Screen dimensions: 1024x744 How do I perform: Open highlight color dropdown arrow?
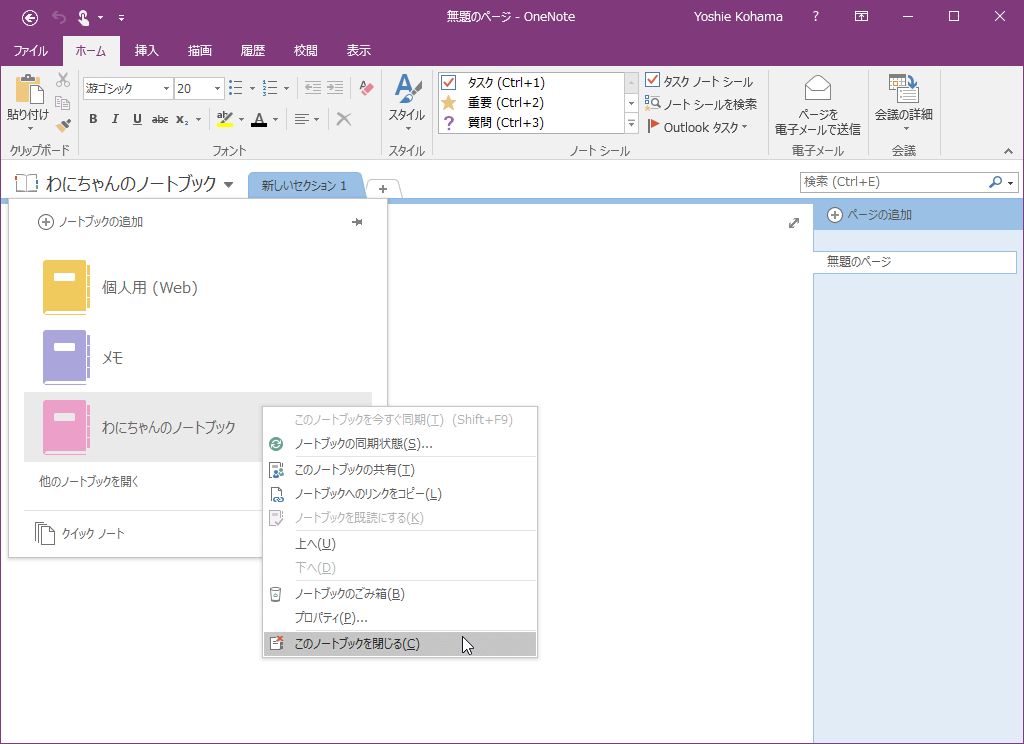click(241, 120)
